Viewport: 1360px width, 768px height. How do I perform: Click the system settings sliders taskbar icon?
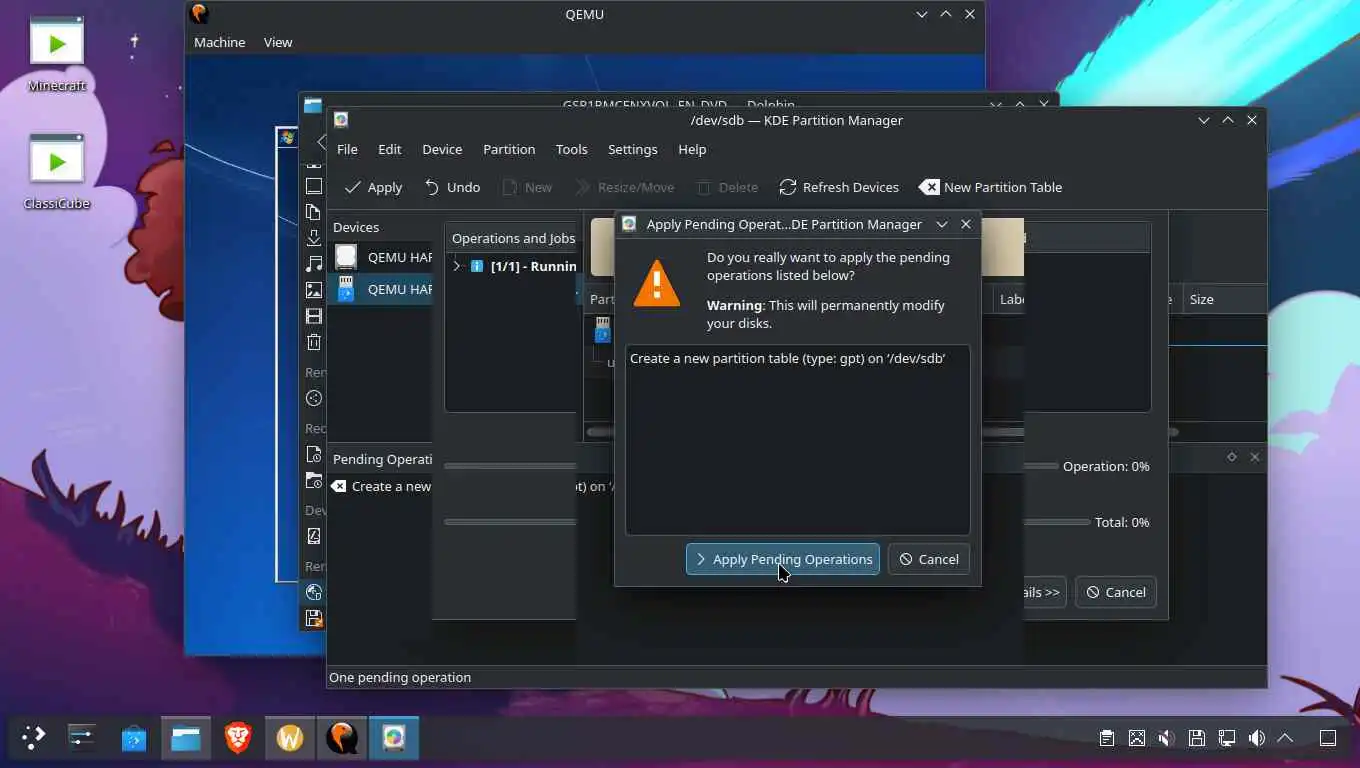pyautogui.click(x=82, y=738)
